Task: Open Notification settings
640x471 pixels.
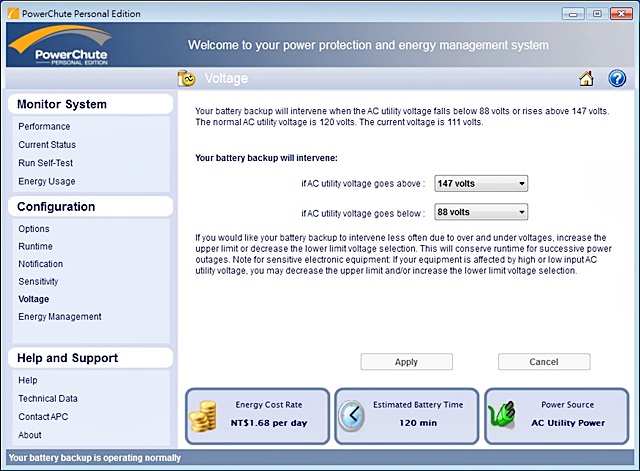Action: (40, 264)
